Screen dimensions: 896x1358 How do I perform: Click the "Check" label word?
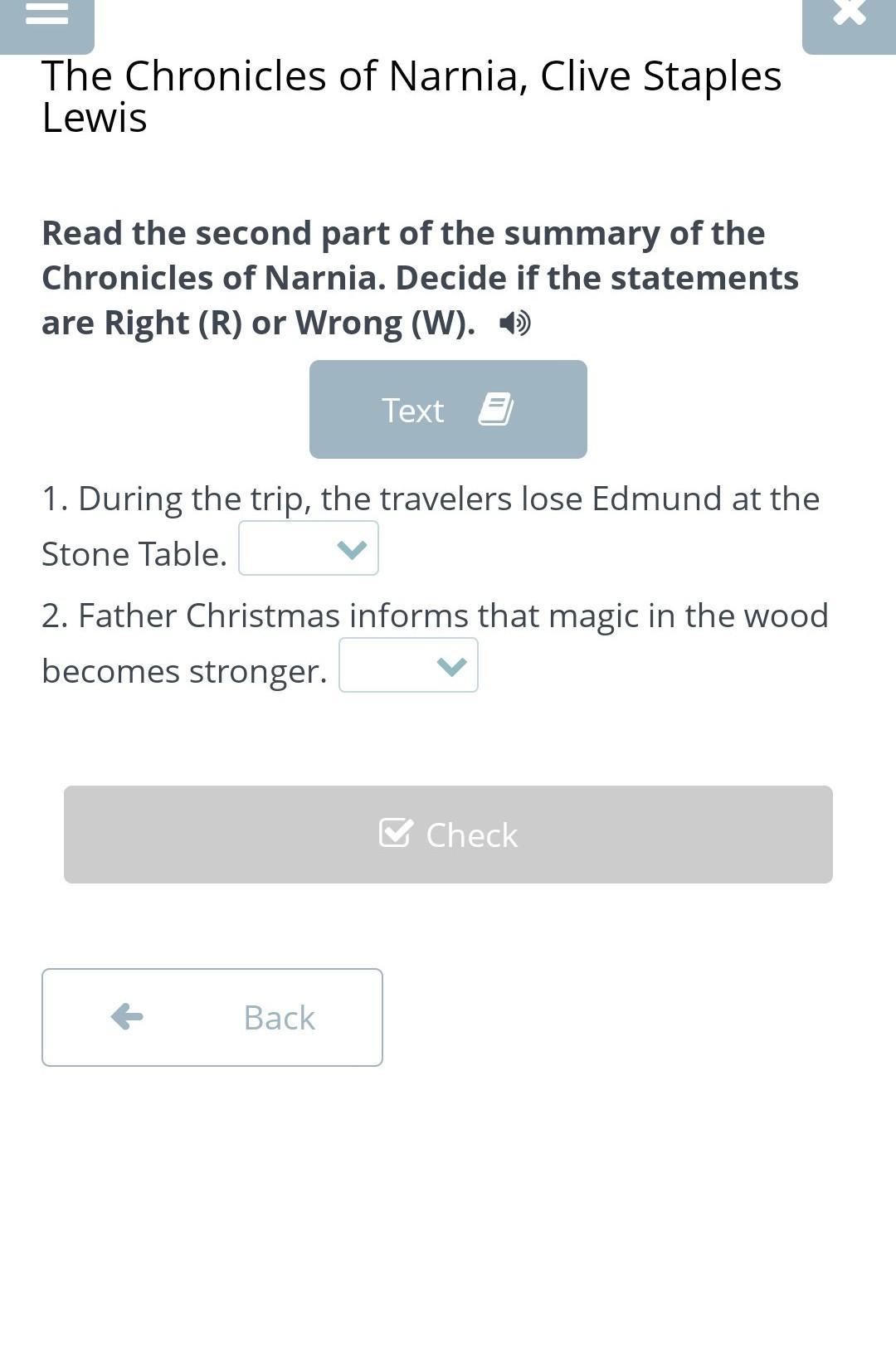(471, 835)
